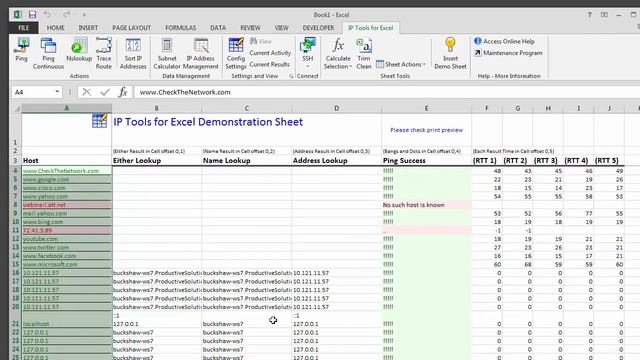640x360 pixels.
Task: Click the Excel application icon
Action: [17, 15]
